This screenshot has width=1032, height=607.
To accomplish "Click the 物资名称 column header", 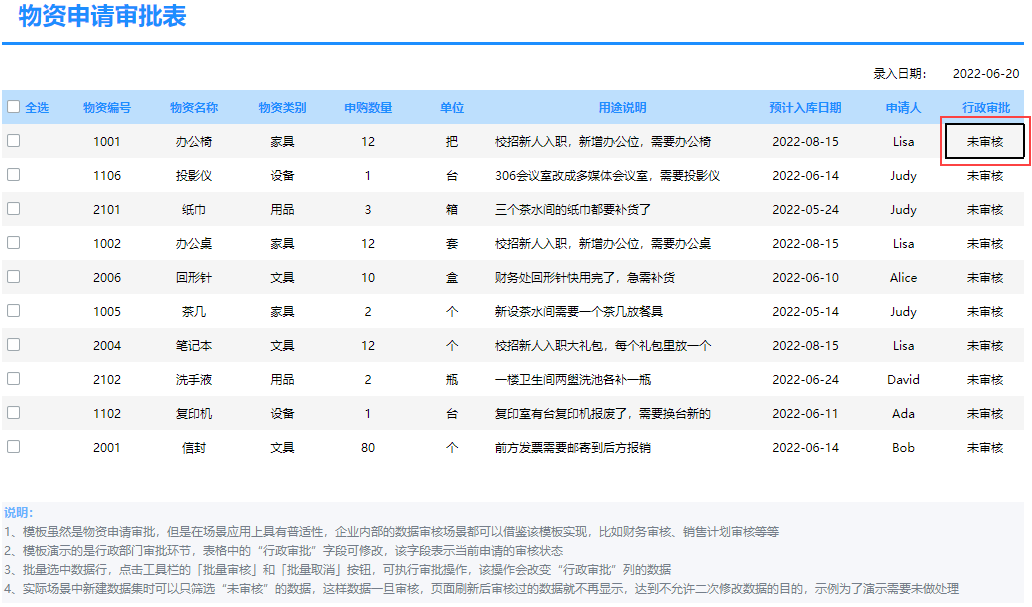I will tap(194, 107).
